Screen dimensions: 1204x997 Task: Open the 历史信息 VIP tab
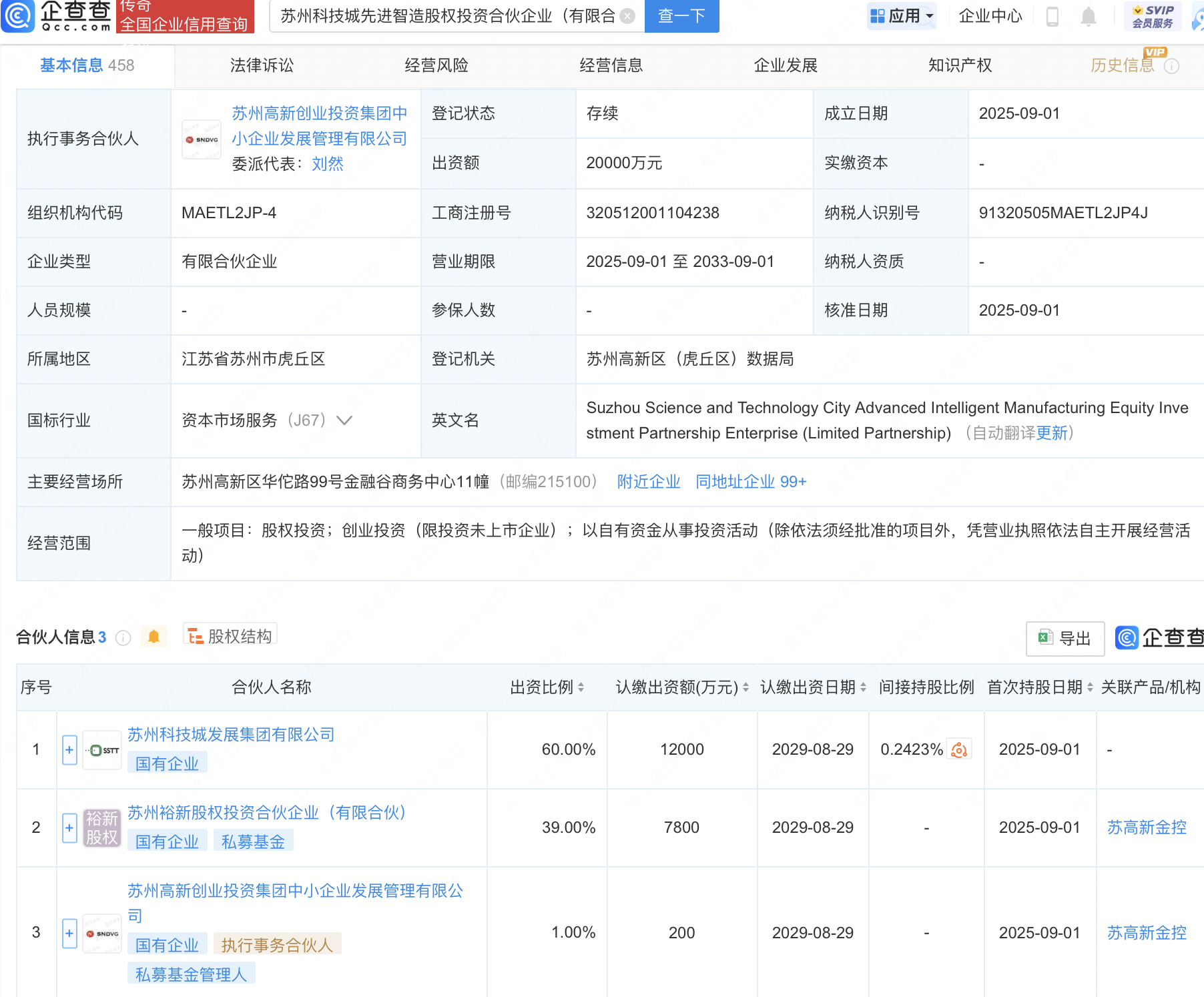1123,65
